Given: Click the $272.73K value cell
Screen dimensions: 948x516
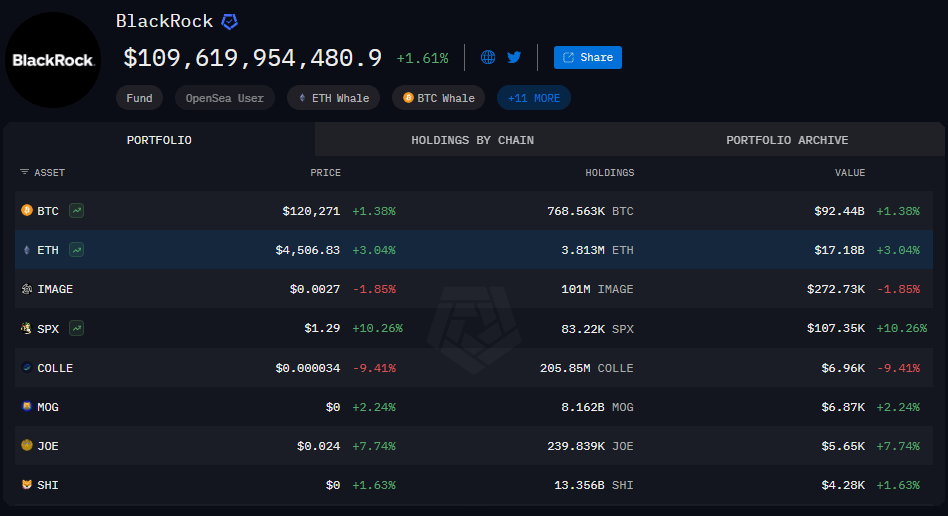Looking at the screenshot, I should point(836,289).
